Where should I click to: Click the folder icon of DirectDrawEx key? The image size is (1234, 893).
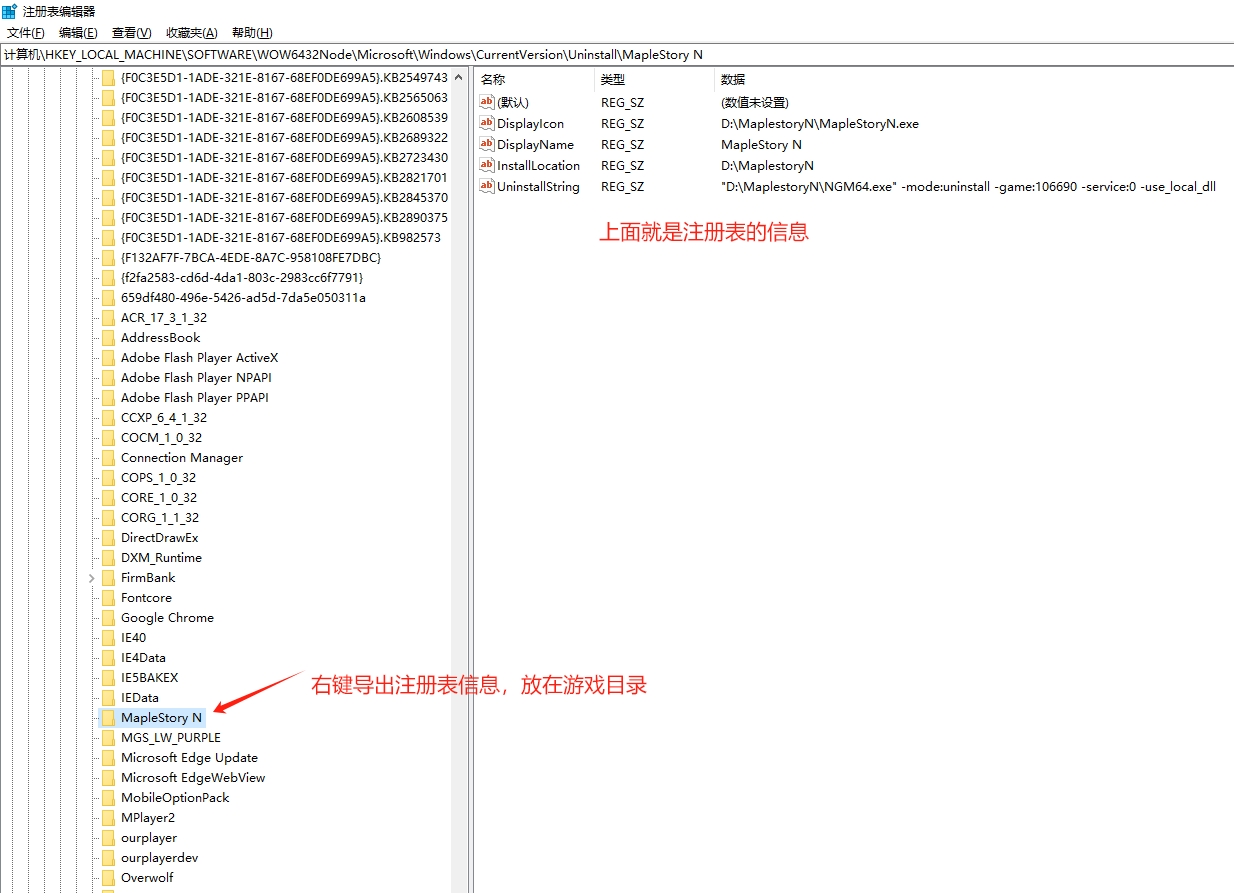click(x=108, y=538)
